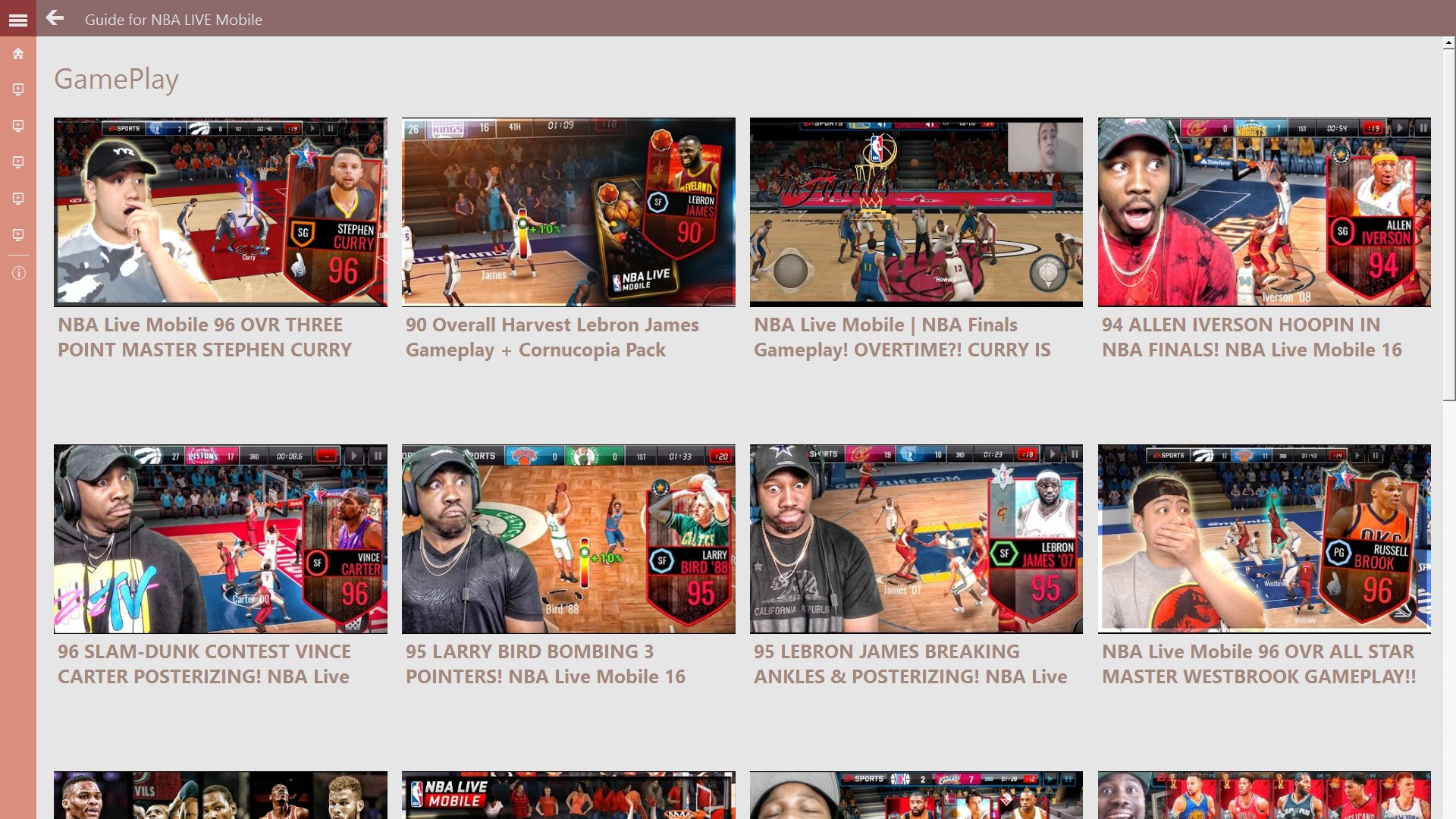Image resolution: width=1456 pixels, height=819 pixels.
Task: Click title 'NBA Live Mobile 96 OVR THREE POINT MASTER'
Action: (205, 337)
